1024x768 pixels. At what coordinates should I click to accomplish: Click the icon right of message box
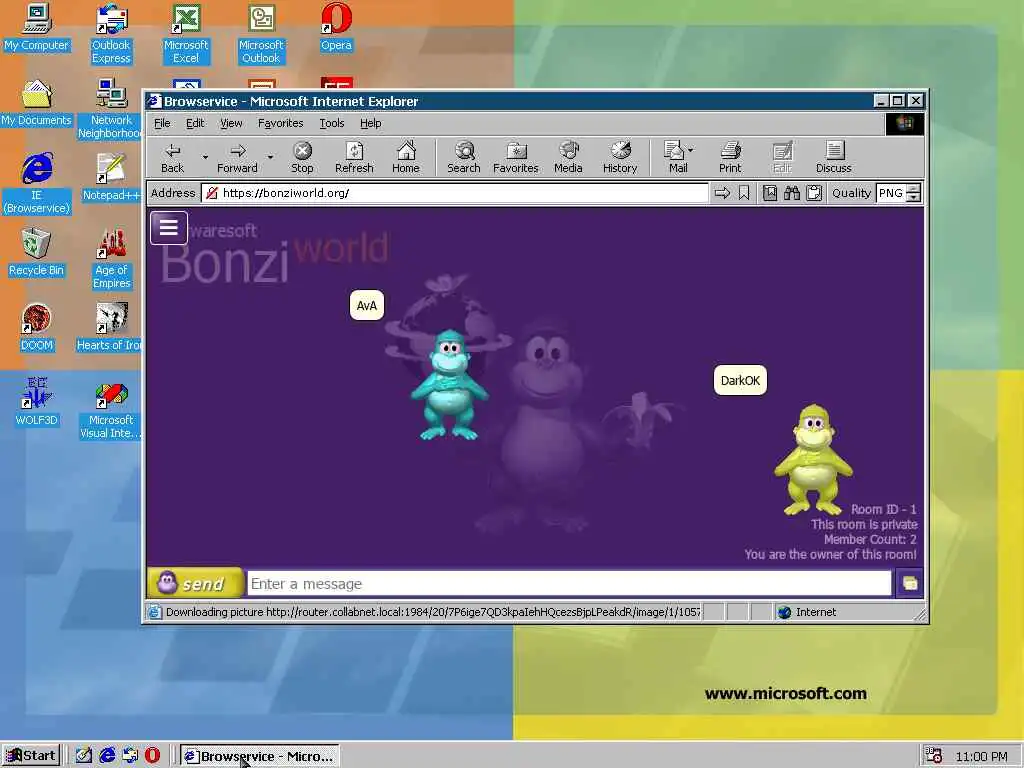910,583
